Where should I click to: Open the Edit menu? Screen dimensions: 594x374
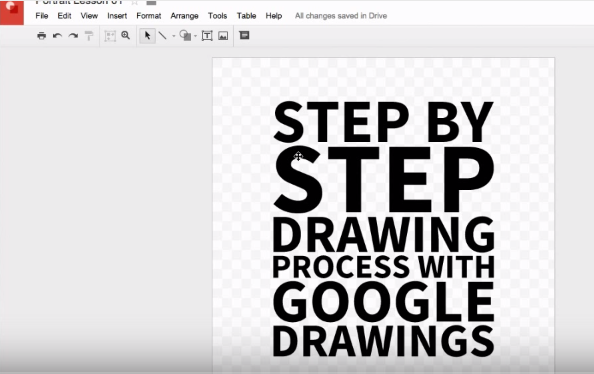tap(64, 16)
